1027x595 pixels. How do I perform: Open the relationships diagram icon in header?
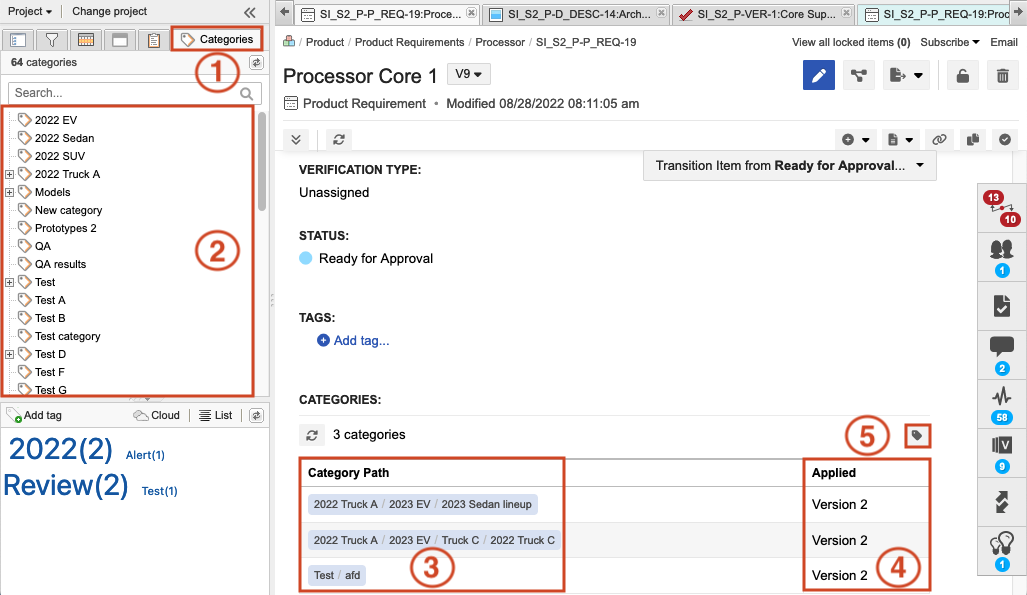858,76
